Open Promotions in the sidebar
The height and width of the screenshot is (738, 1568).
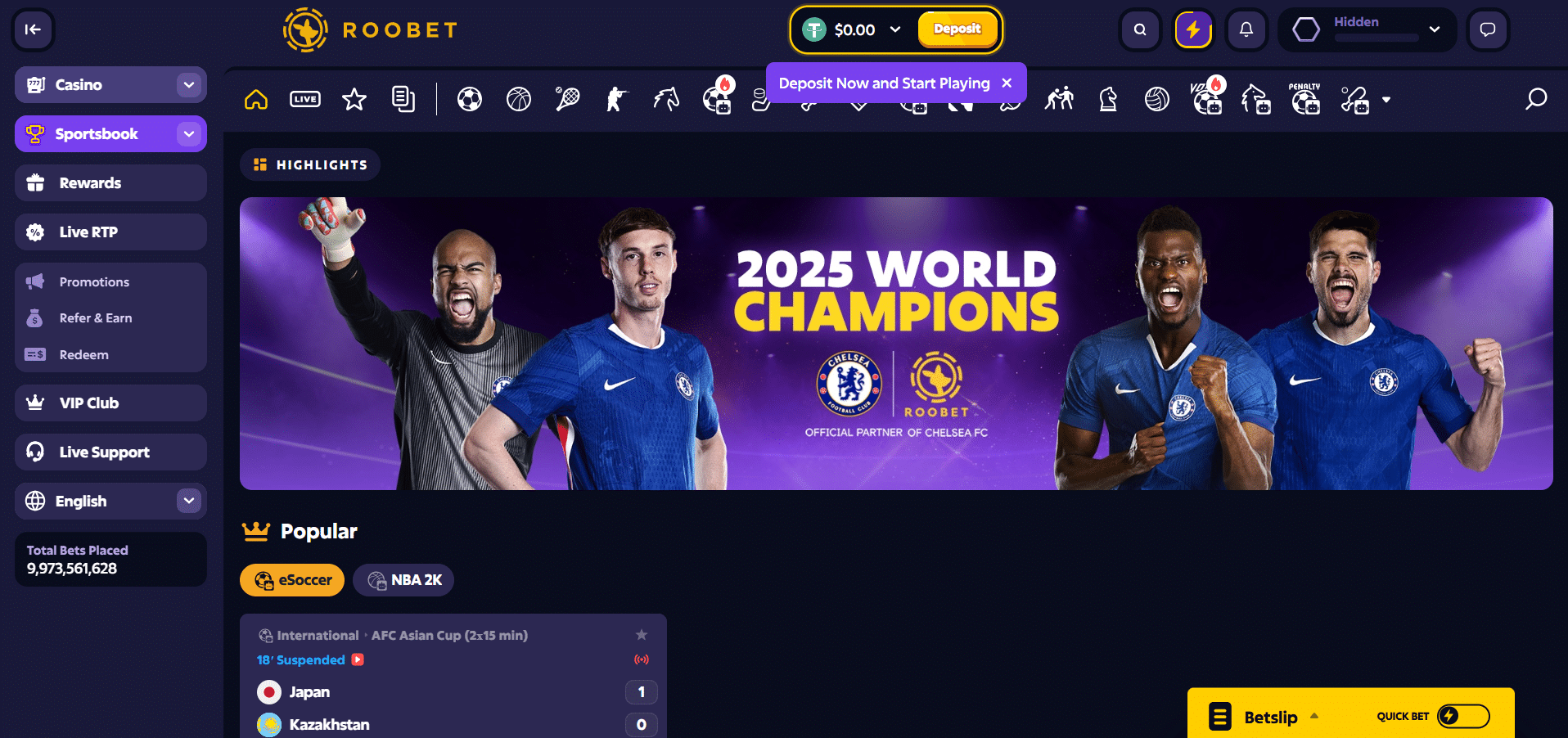[94, 281]
